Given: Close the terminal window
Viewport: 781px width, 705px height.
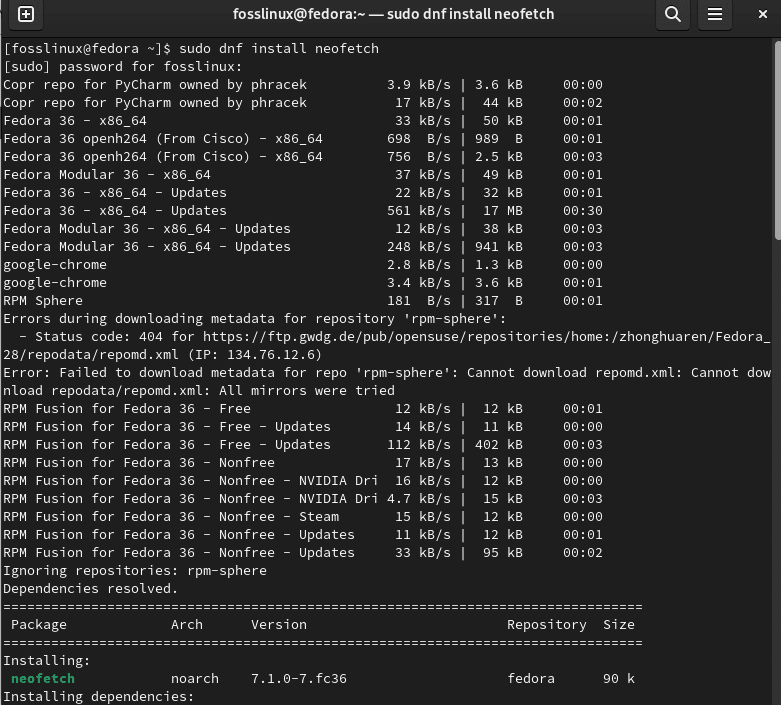Looking at the screenshot, I should 763,14.
